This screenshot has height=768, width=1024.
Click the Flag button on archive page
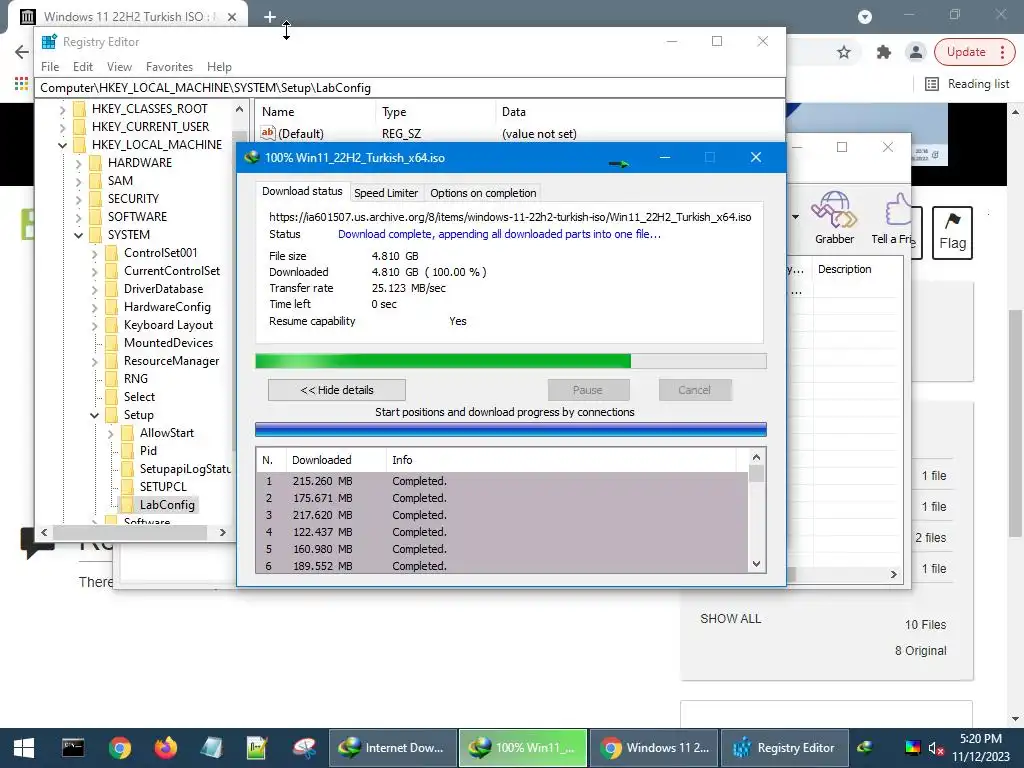pyautogui.click(x=952, y=232)
